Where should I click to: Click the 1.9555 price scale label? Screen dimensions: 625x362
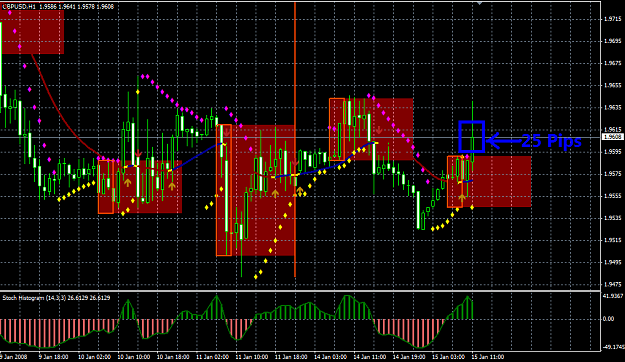pyautogui.click(x=612, y=196)
